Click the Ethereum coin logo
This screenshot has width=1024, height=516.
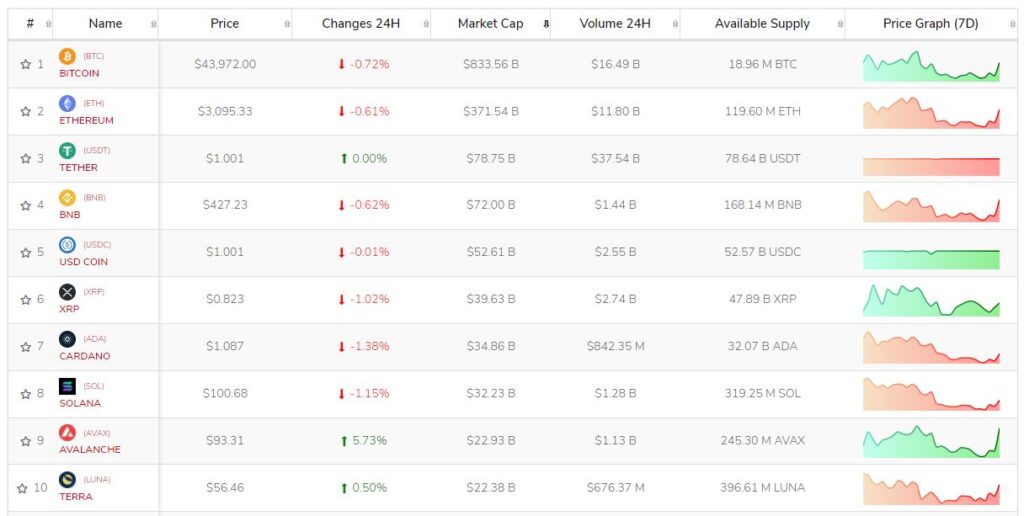[x=67, y=103]
